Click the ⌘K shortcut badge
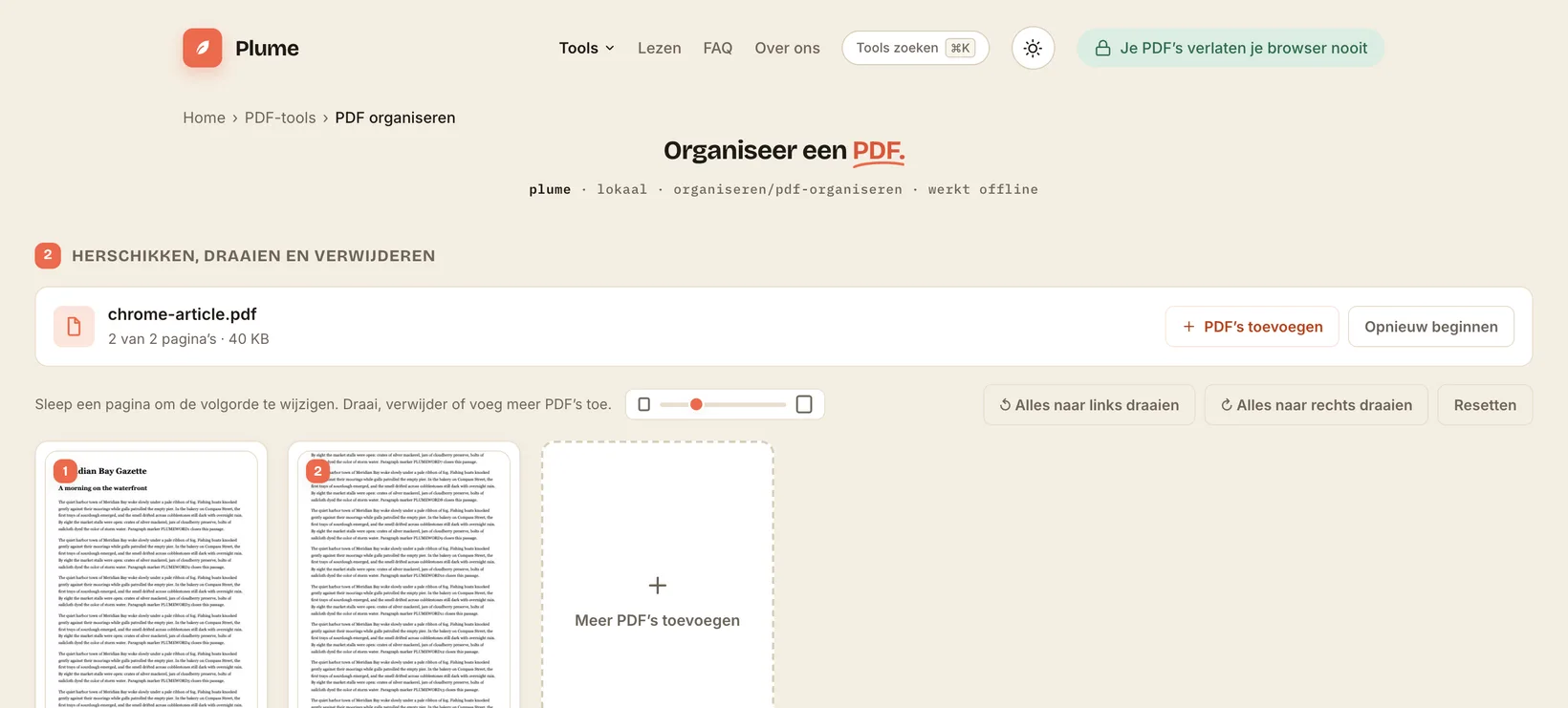The image size is (1568, 708). pyautogui.click(x=960, y=48)
